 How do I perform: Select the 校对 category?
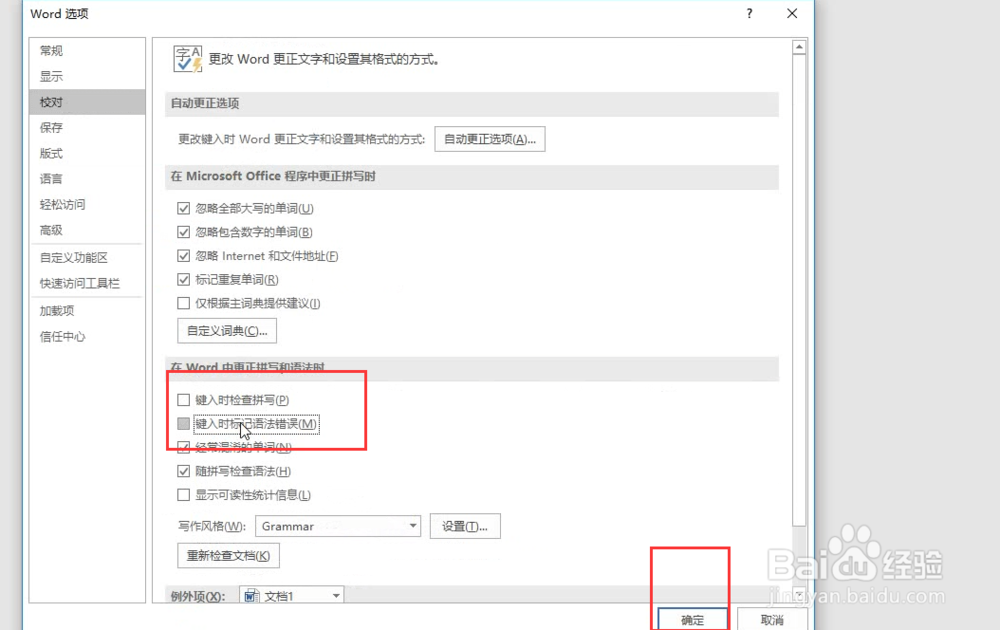pos(87,102)
